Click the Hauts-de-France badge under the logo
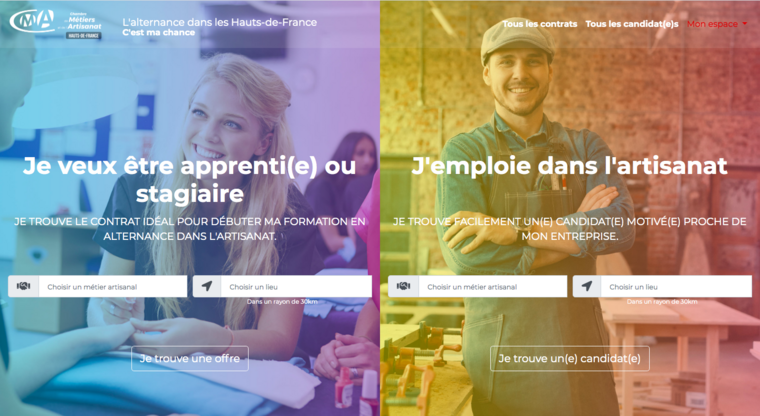The image size is (760, 416). click(x=84, y=36)
